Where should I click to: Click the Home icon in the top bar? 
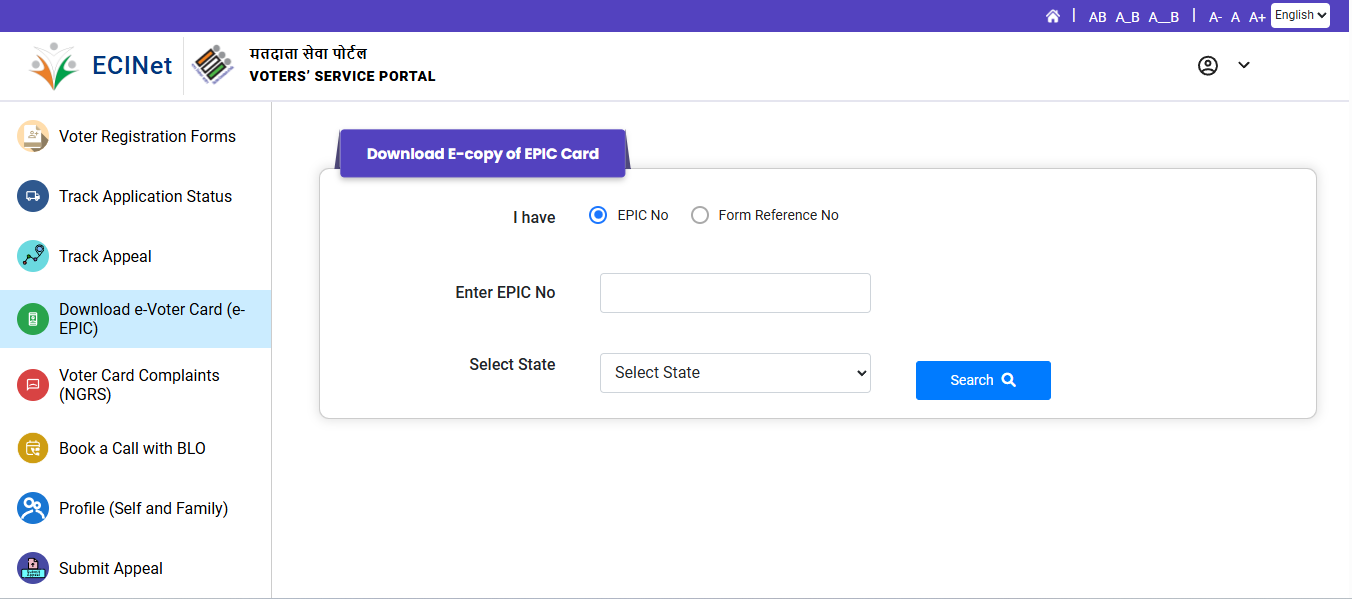[1053, 16]
